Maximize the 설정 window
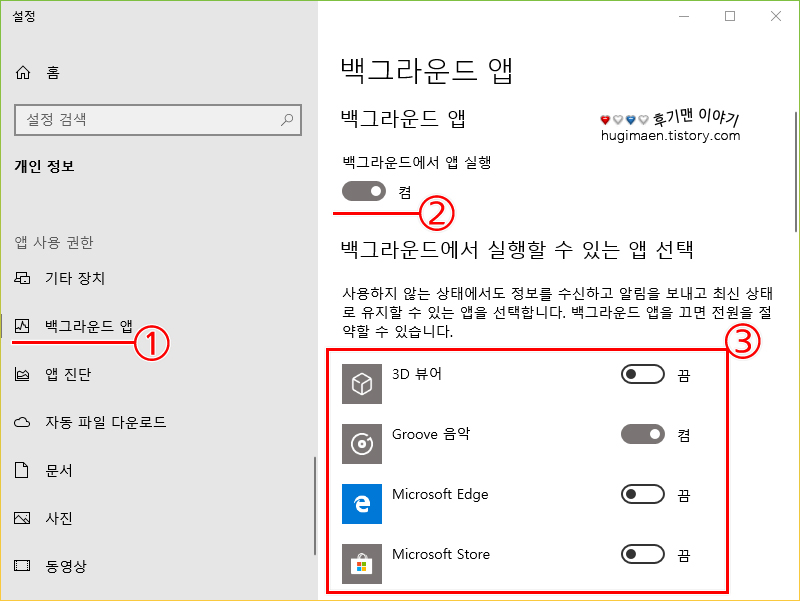 click(x=730, y=16)
